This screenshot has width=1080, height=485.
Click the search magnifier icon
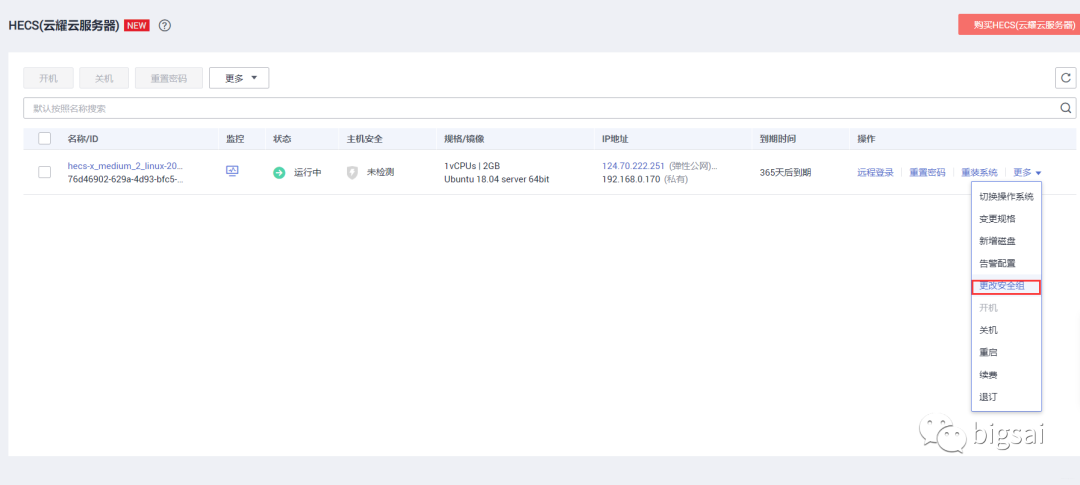point(1066,107)
